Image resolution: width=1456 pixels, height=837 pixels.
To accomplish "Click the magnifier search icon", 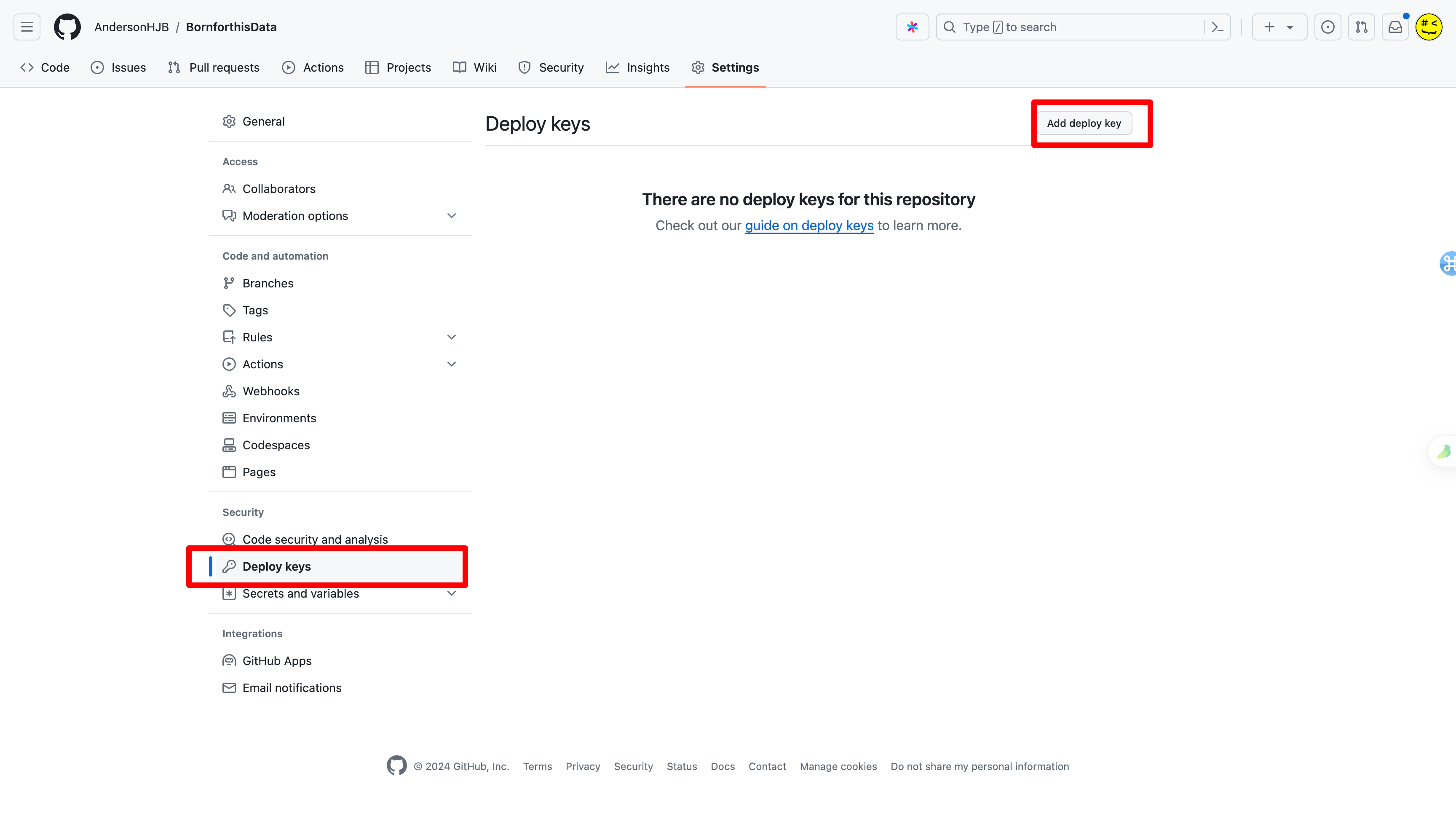I will click(950, 27).
